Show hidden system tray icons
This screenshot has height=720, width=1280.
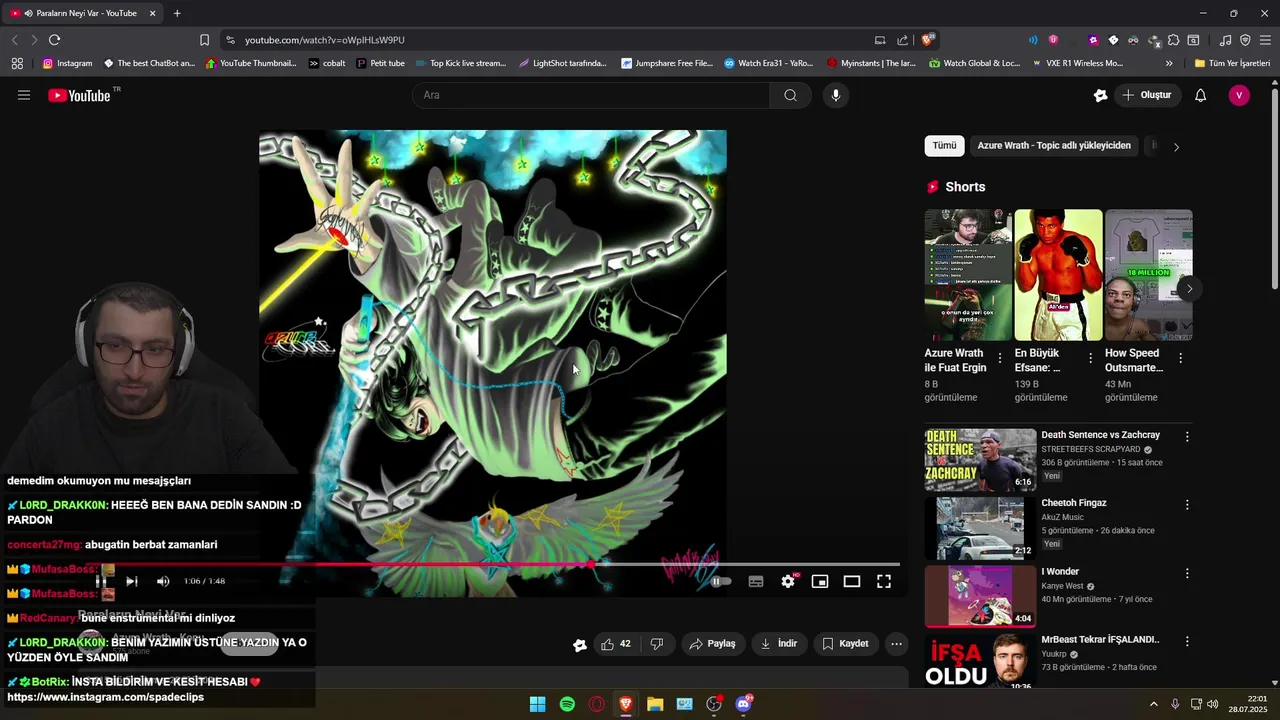tap(1153, 704)
